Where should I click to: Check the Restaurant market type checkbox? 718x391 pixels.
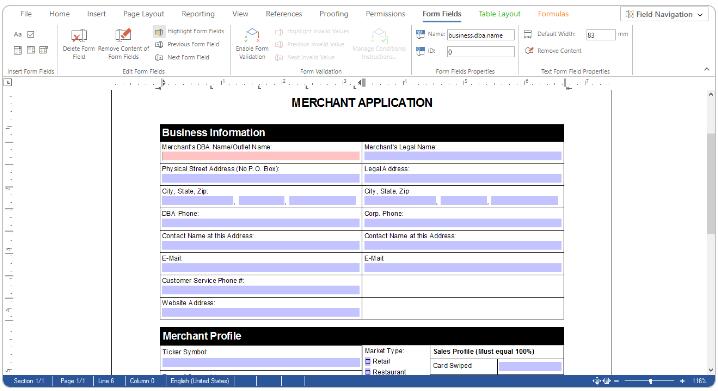[x=368, y=372]
